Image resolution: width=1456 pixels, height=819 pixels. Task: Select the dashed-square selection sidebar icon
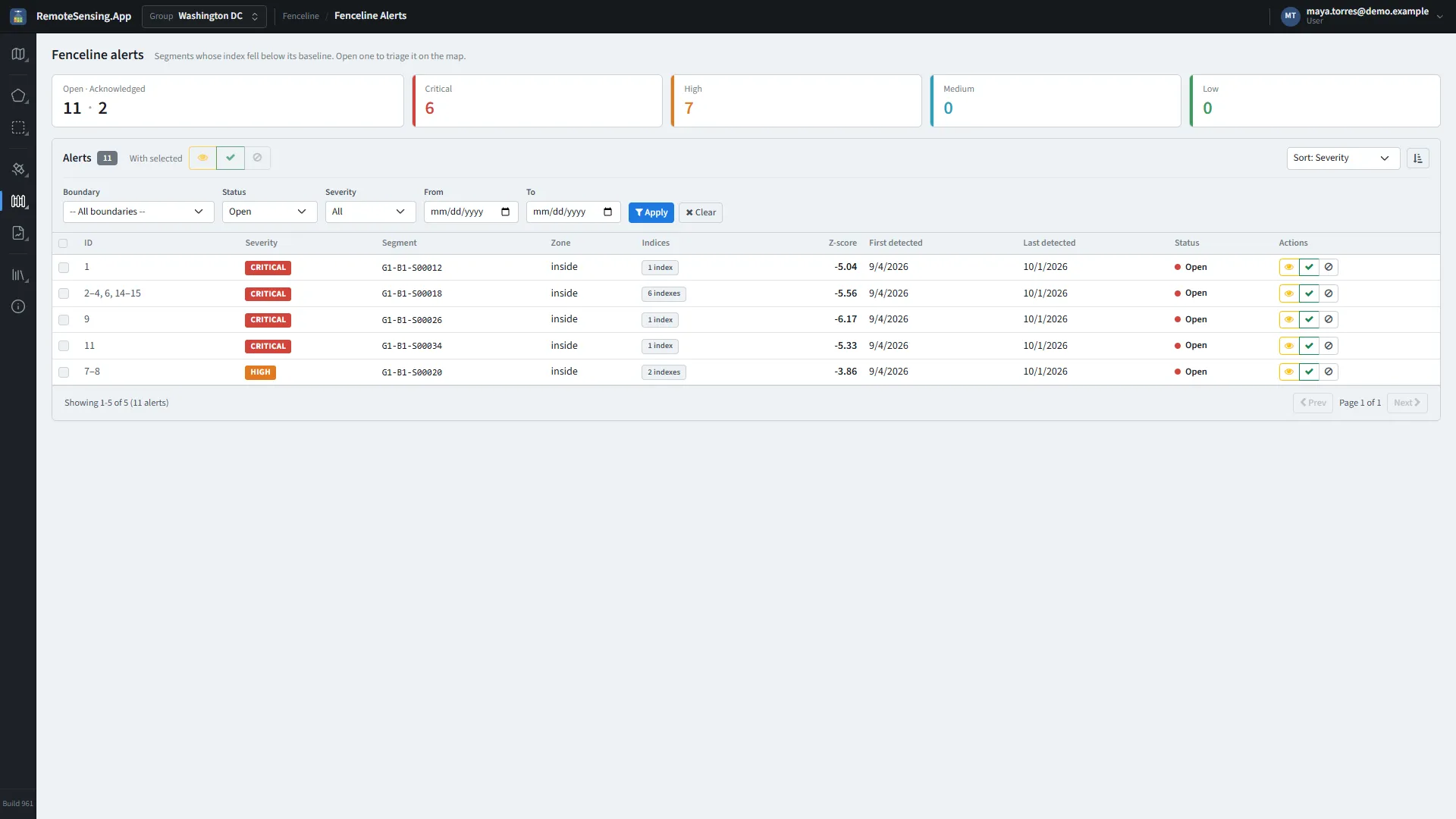tap(18, 128)
